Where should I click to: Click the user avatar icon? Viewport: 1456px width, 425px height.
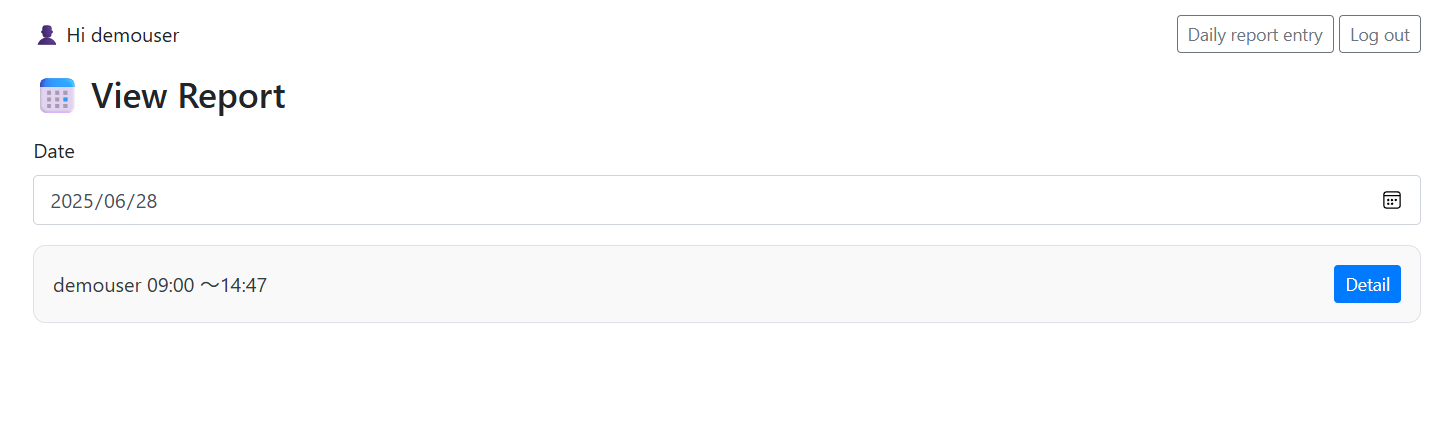46,35
